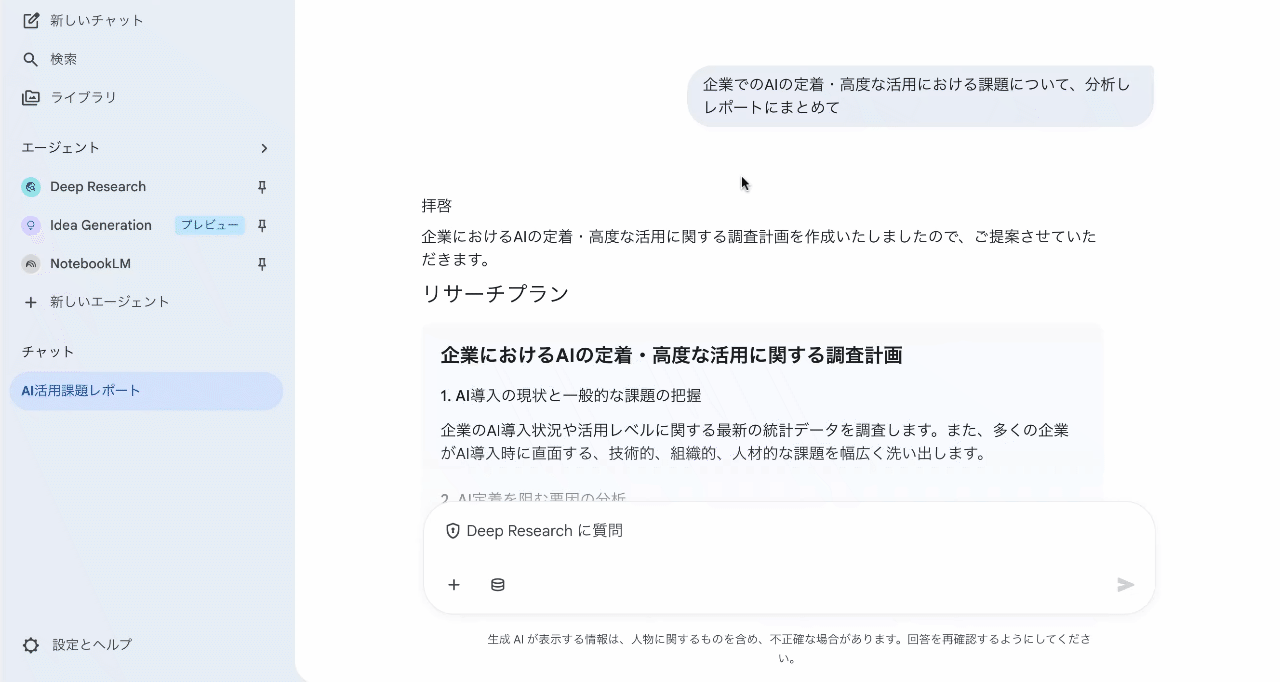Click the new chat pencil icon
This screenshot has width=1280, height=682.
click(31, 20)
